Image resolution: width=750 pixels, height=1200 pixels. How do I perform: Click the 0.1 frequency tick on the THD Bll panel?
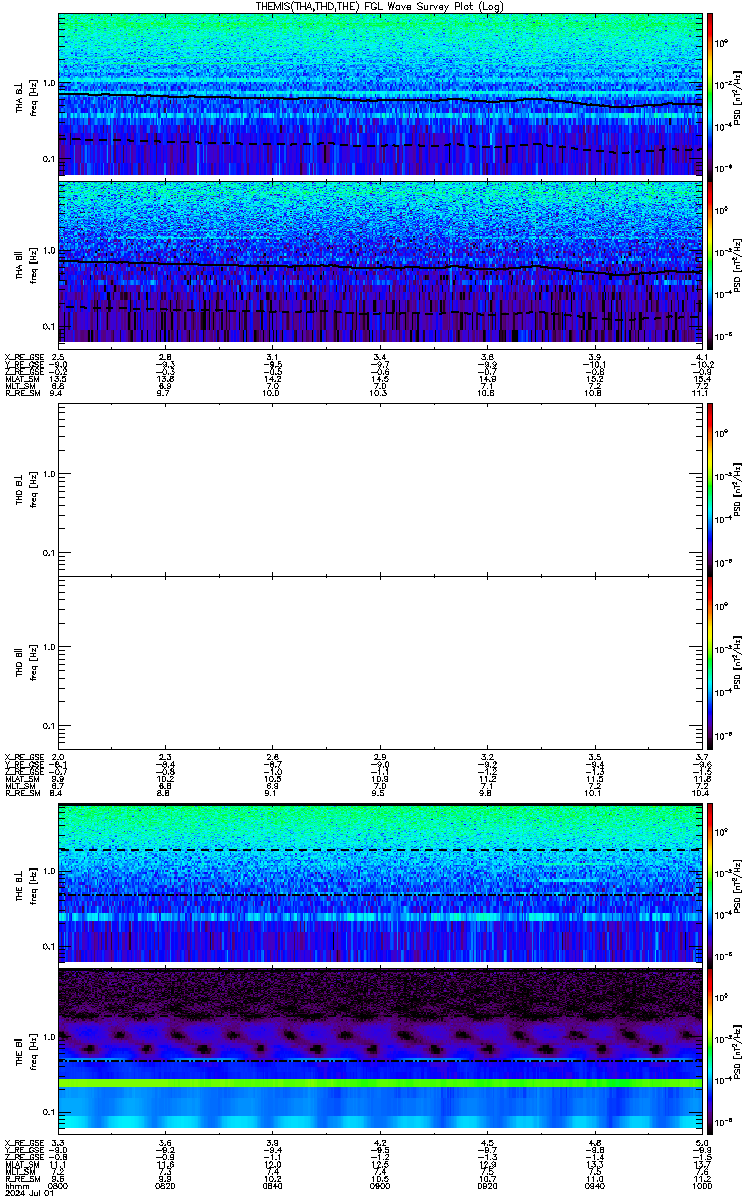click(x=49, y=725)
